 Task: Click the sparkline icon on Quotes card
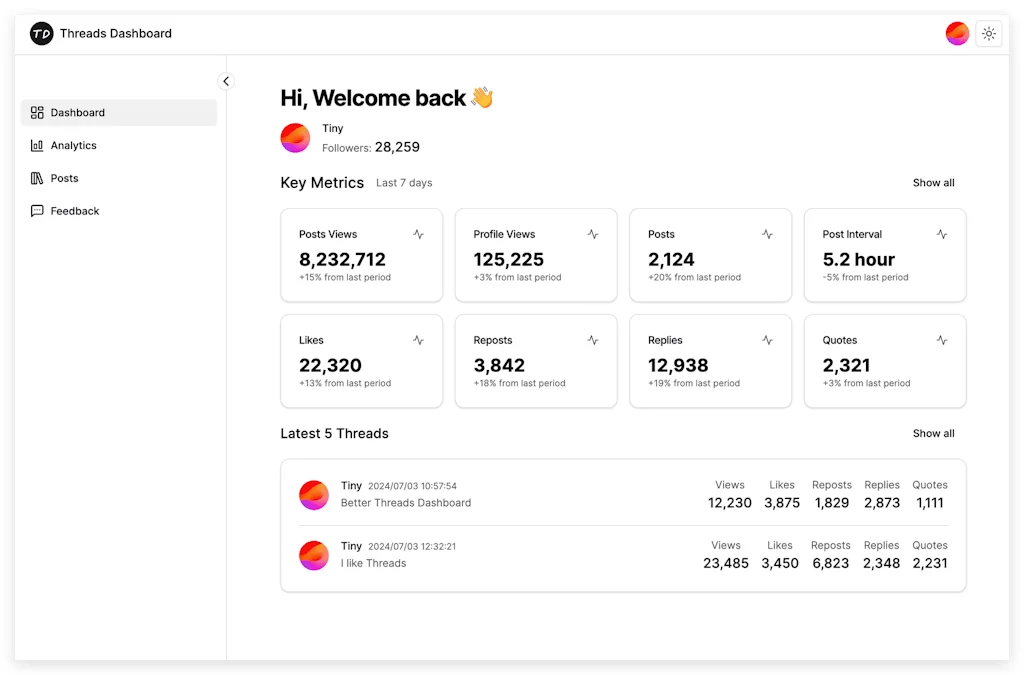[941, 339]
